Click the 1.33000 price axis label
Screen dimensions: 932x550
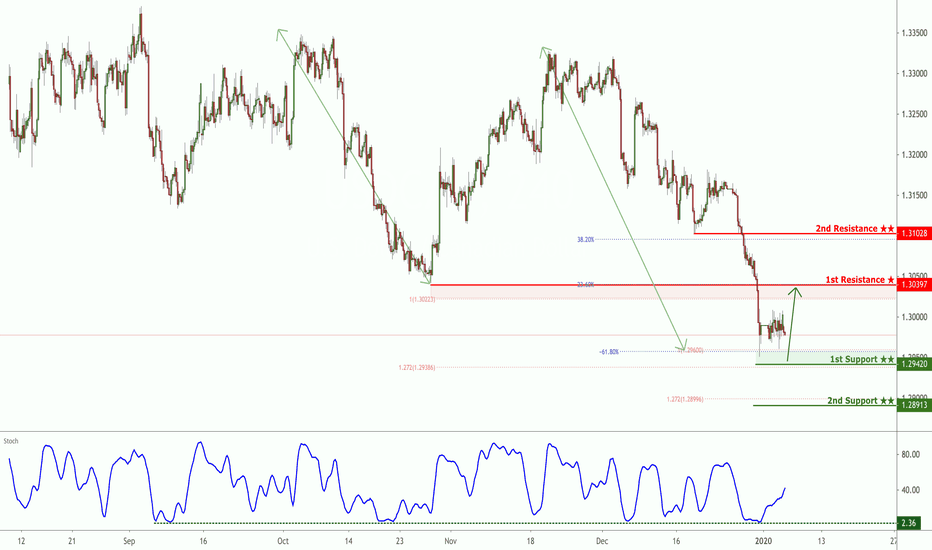(914, 74)
